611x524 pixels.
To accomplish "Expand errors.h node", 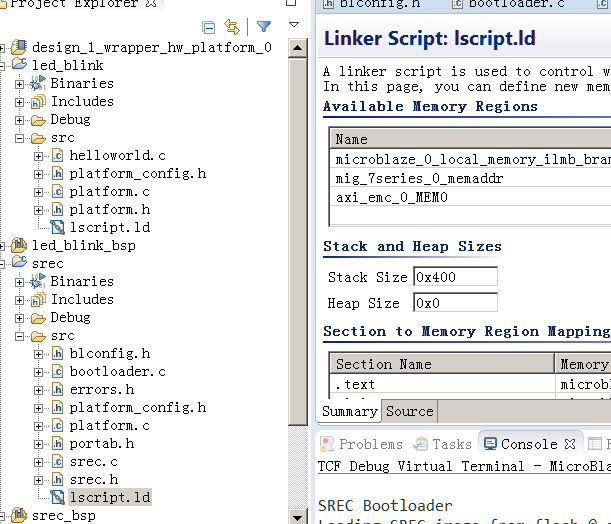I will point(38,390).
